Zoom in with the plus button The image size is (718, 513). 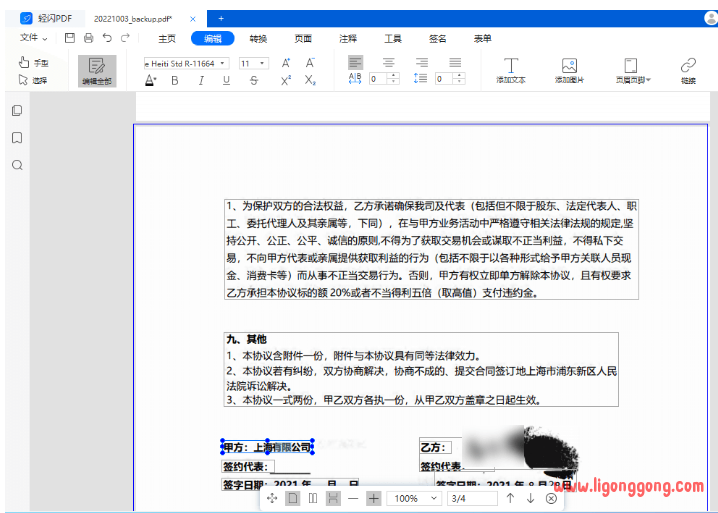point(374,498)
